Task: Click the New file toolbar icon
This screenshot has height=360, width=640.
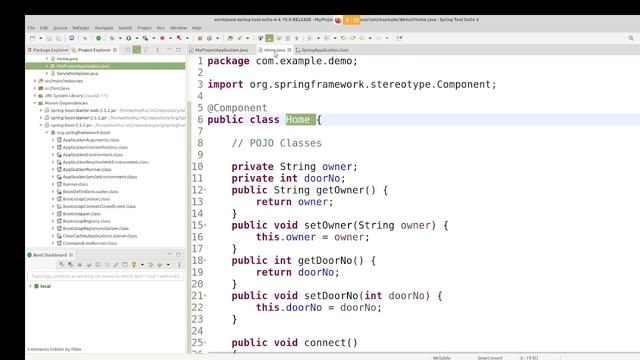Action: tap(32, 38)
